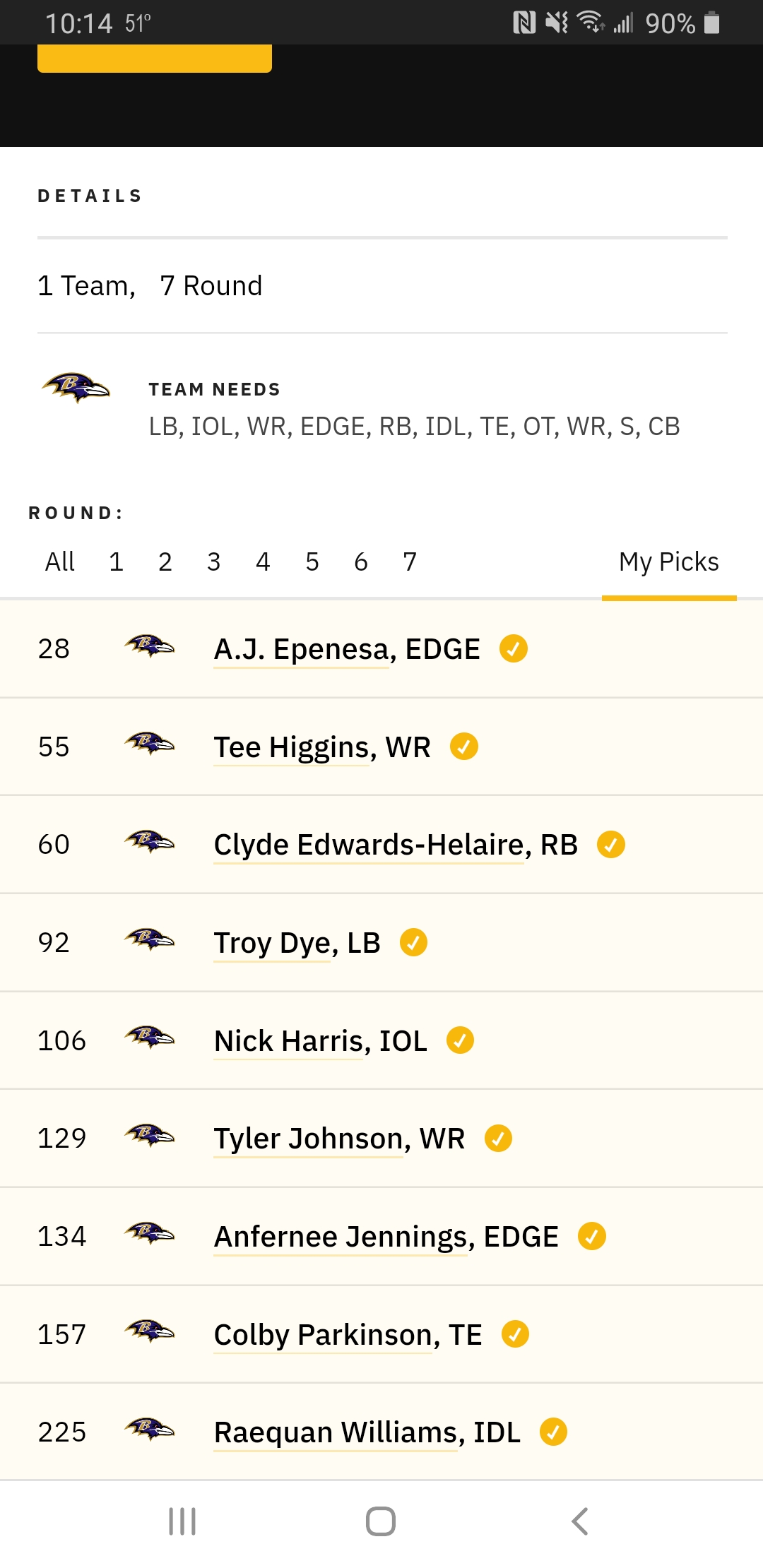
Task: Open Troy Dye player link
Action: pyautogui.click(x=297, y=943)
